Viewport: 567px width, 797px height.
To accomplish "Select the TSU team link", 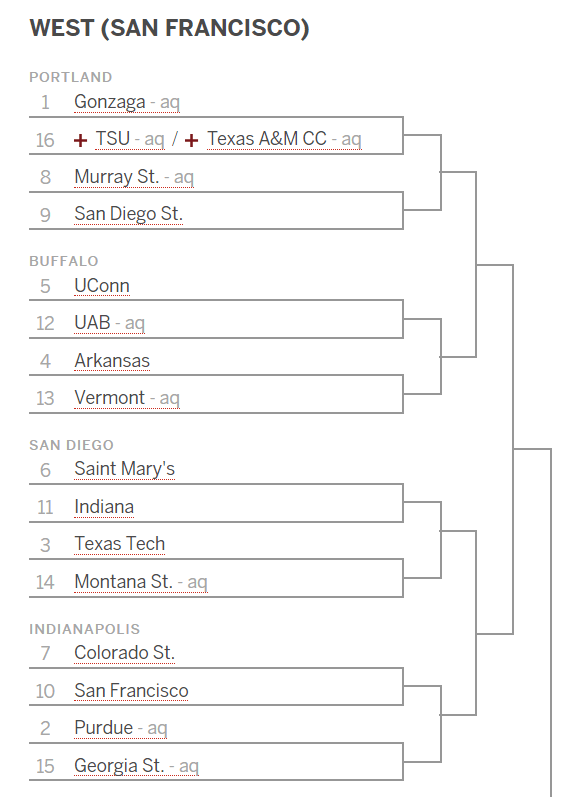I will (x=113, y=139).
